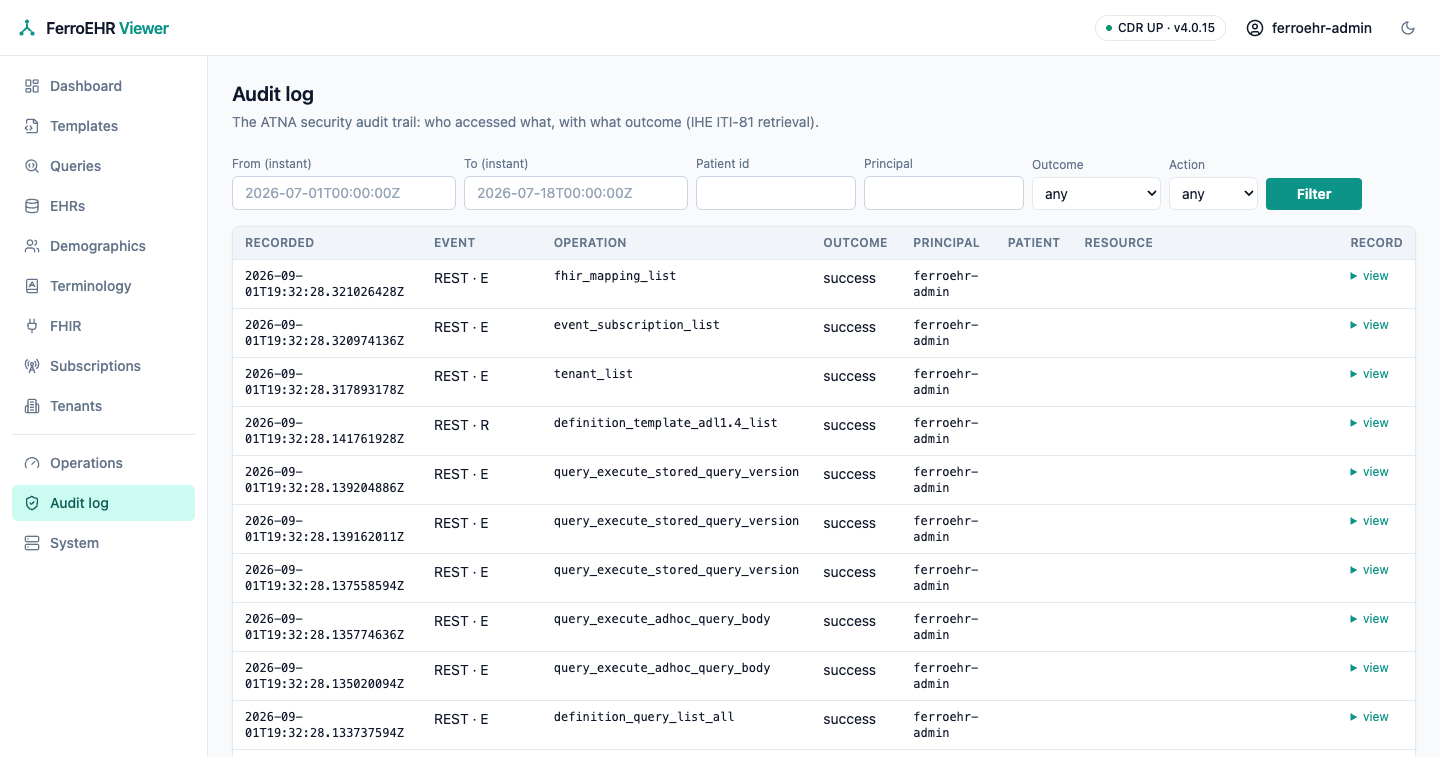Apply filters with Filter button
The height and width of the screenshot is (757, 1440).
pyautogui.click(x=1314, y=194)
